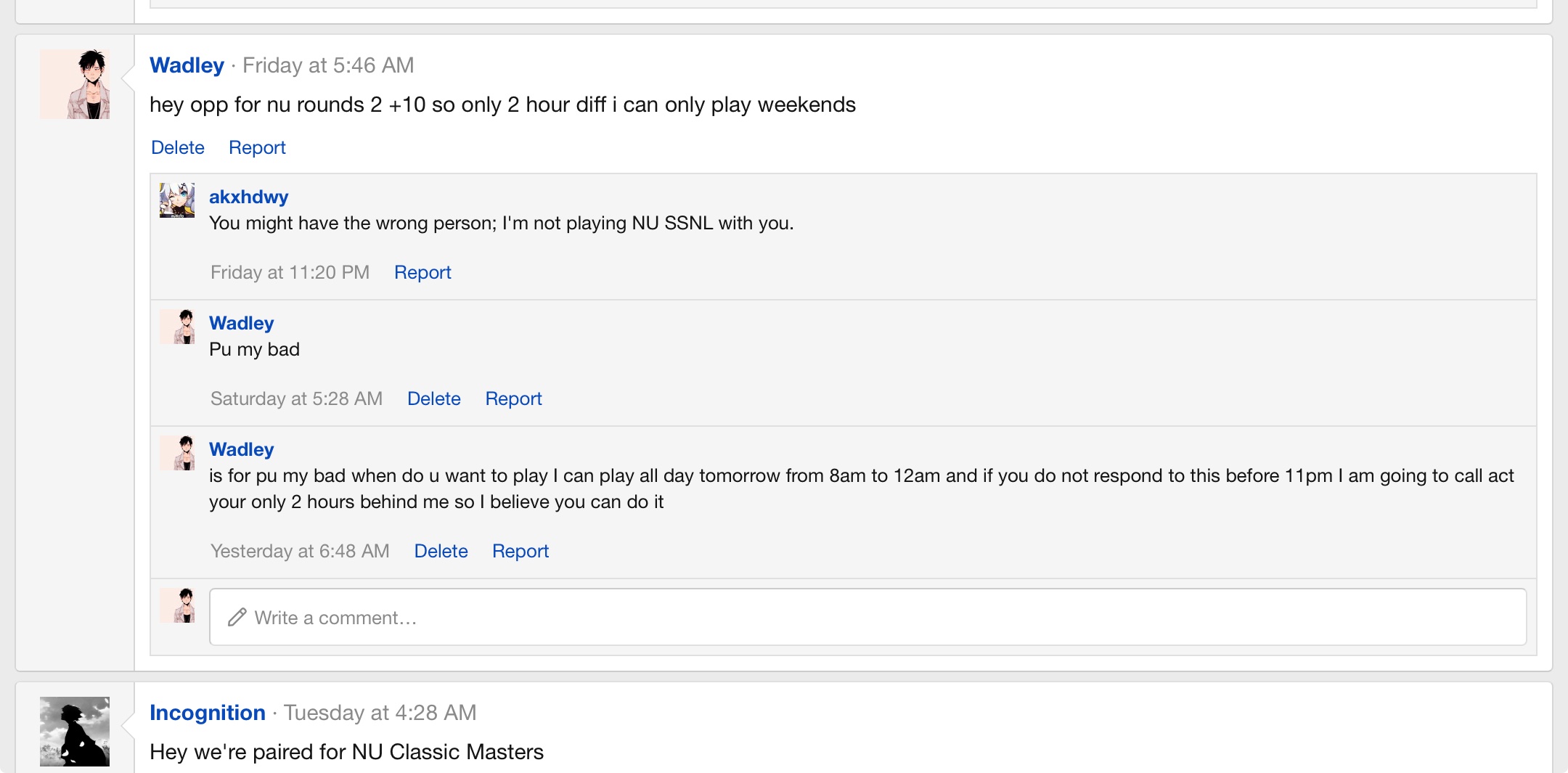Click Wadley's large profile avatar
1568x773 pixels.
point(75,84)
